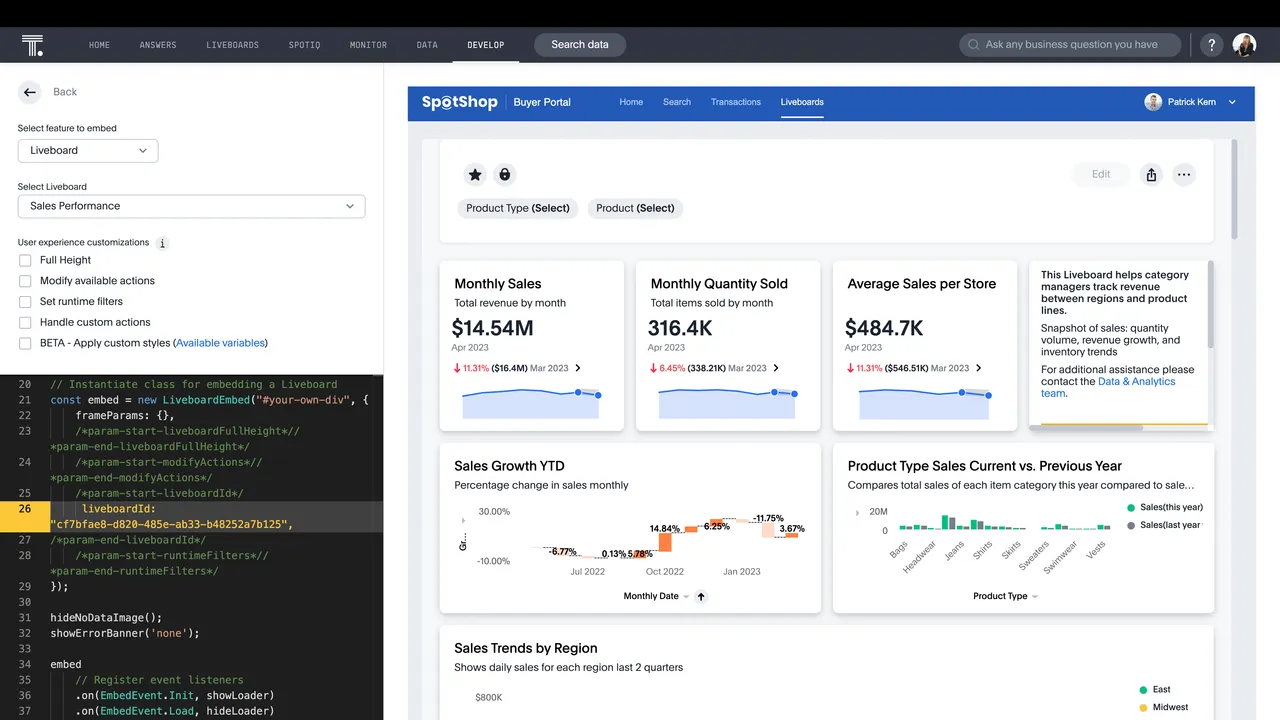Open Home tab in SpotShop portal
Viewport: 1280px width, 720px height.
click(x=631, y=102)
